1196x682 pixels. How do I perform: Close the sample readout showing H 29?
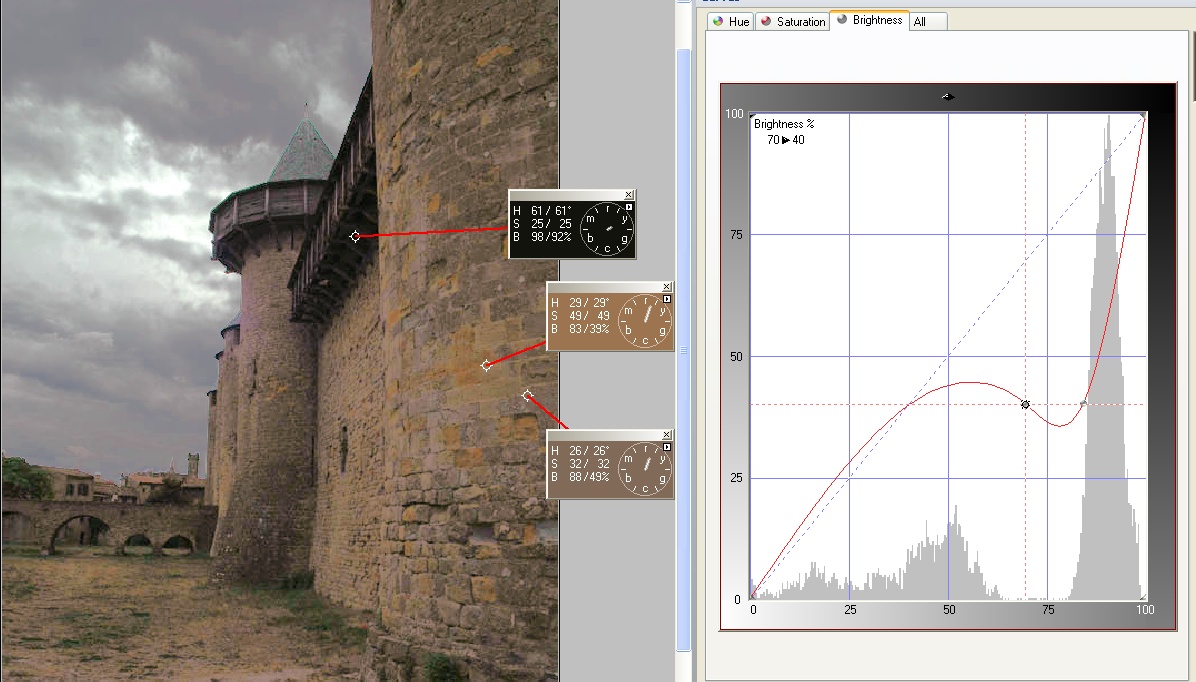click(667, 287)
